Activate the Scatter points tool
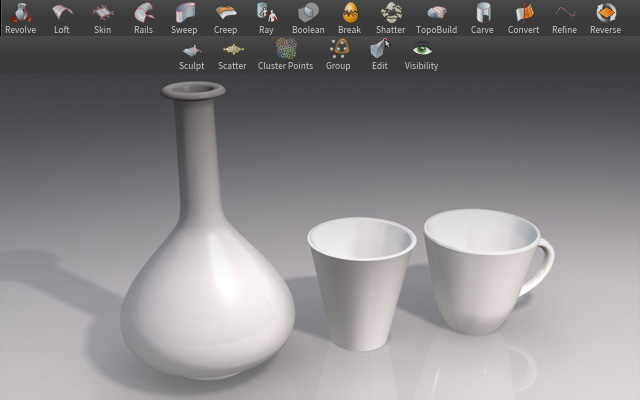The width and height of the screenshot is (640, 400). [x=232, y=55]
